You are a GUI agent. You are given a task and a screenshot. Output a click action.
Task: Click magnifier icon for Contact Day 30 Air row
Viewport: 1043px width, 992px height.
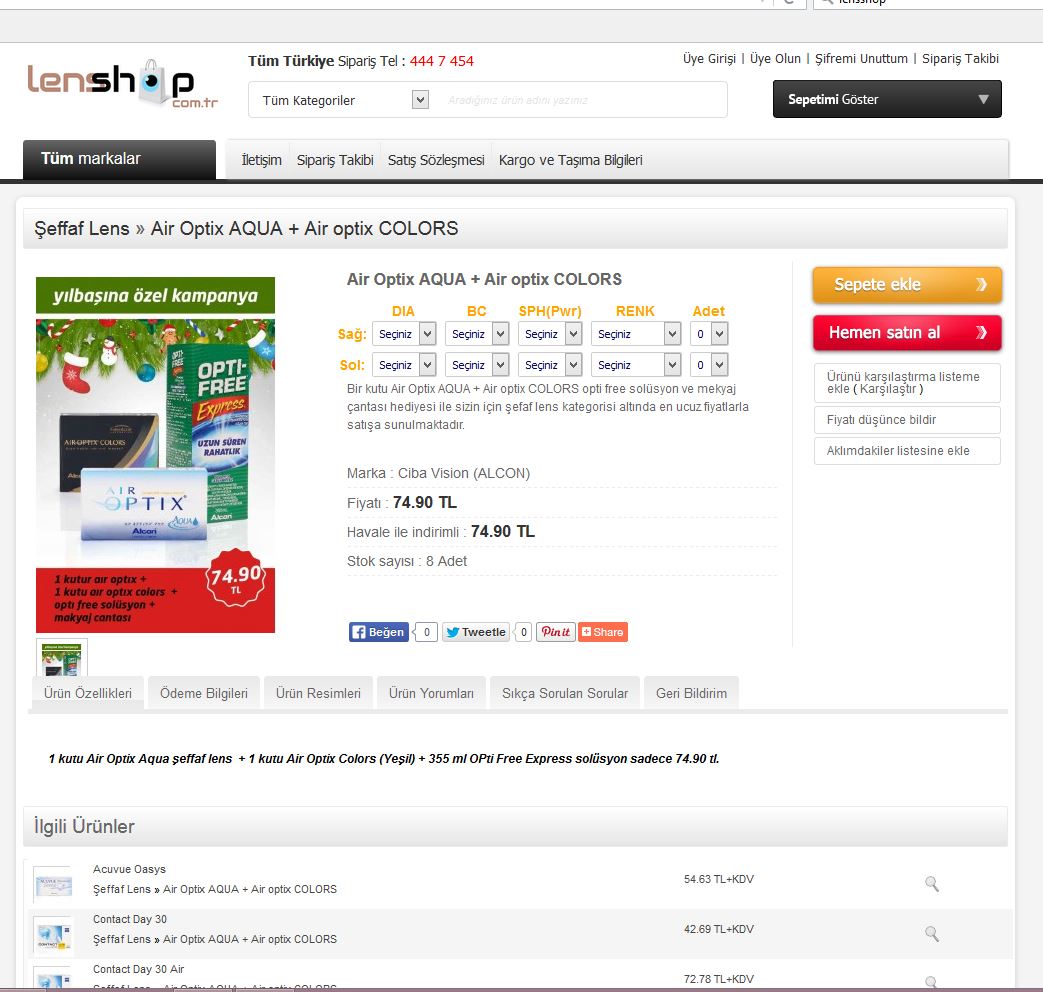pyautogui.click(x=932, y=981)
